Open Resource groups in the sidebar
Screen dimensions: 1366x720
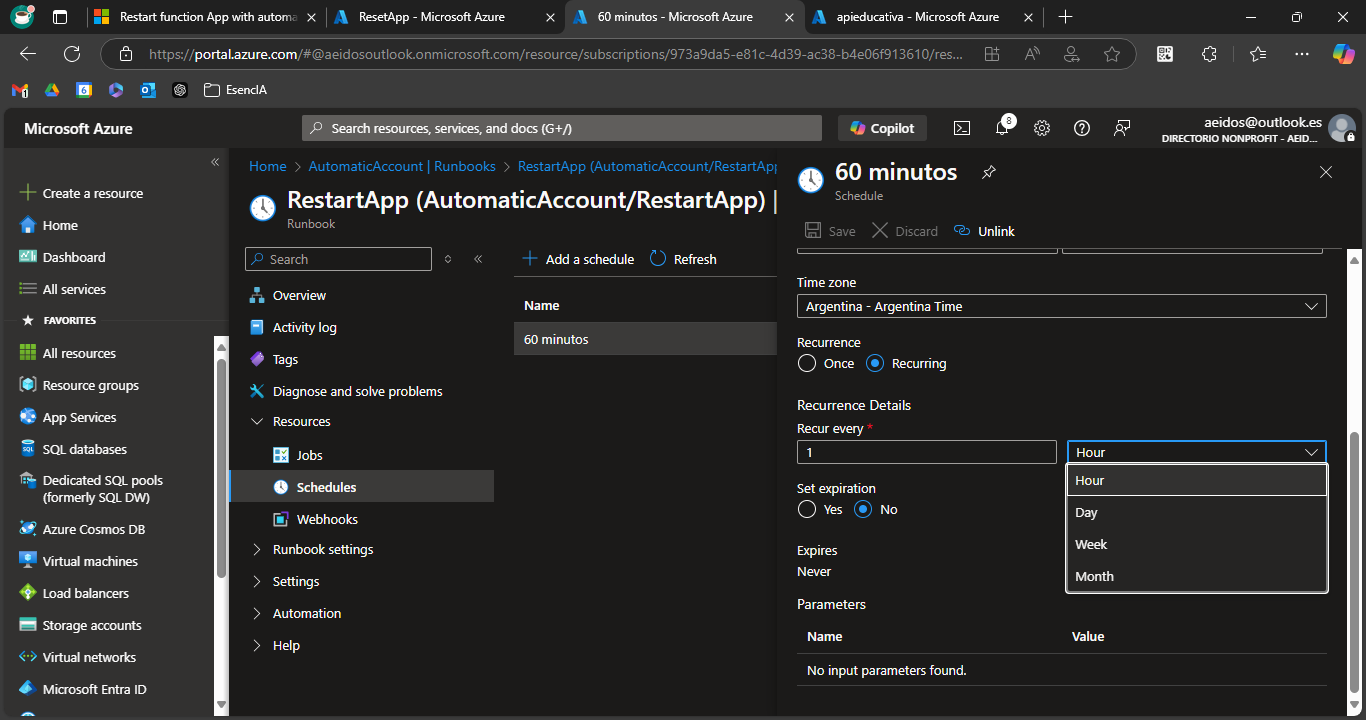(90, 385)
